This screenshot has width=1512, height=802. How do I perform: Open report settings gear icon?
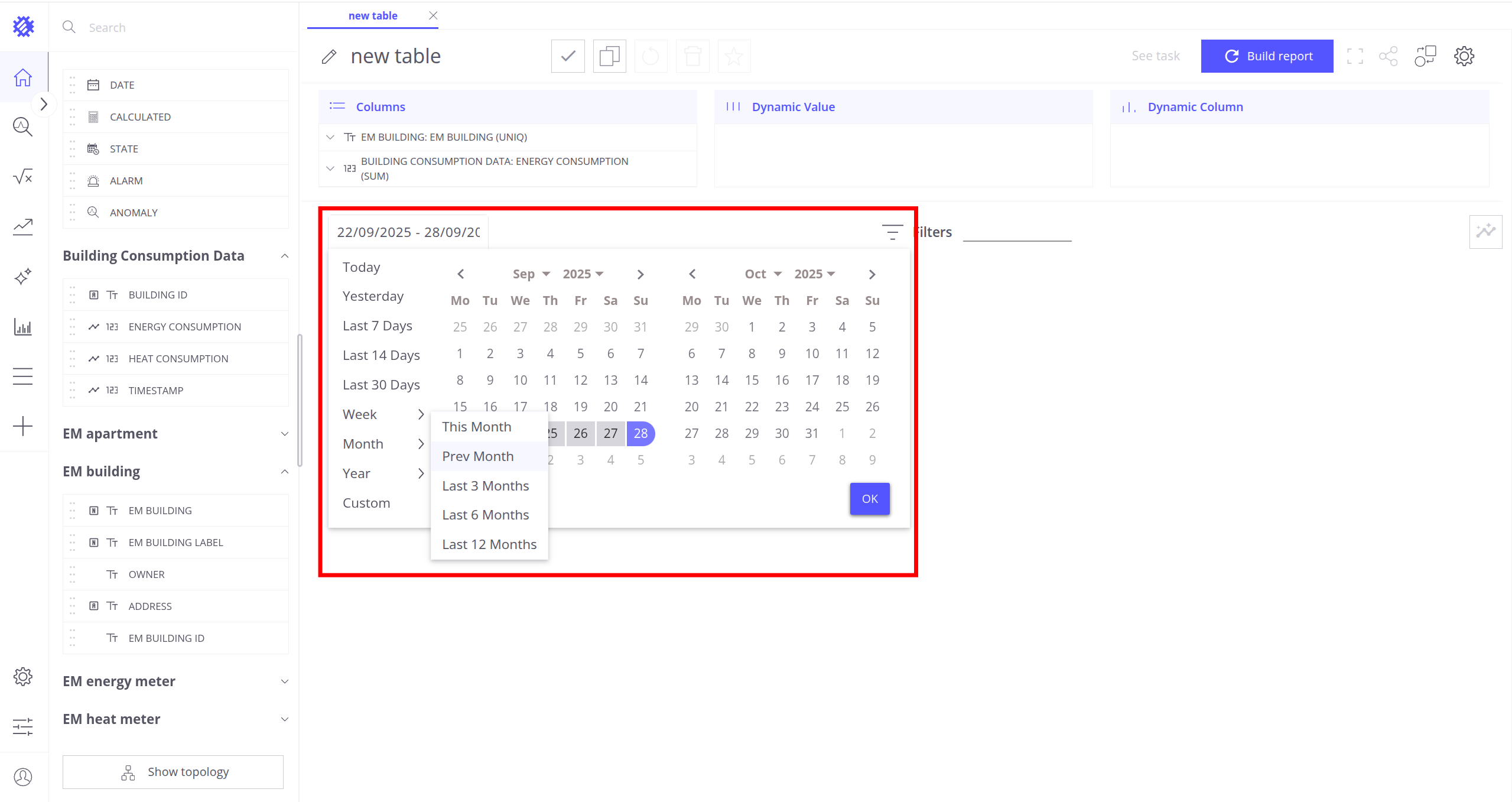pyautogui.click(x=1464, y=57)
